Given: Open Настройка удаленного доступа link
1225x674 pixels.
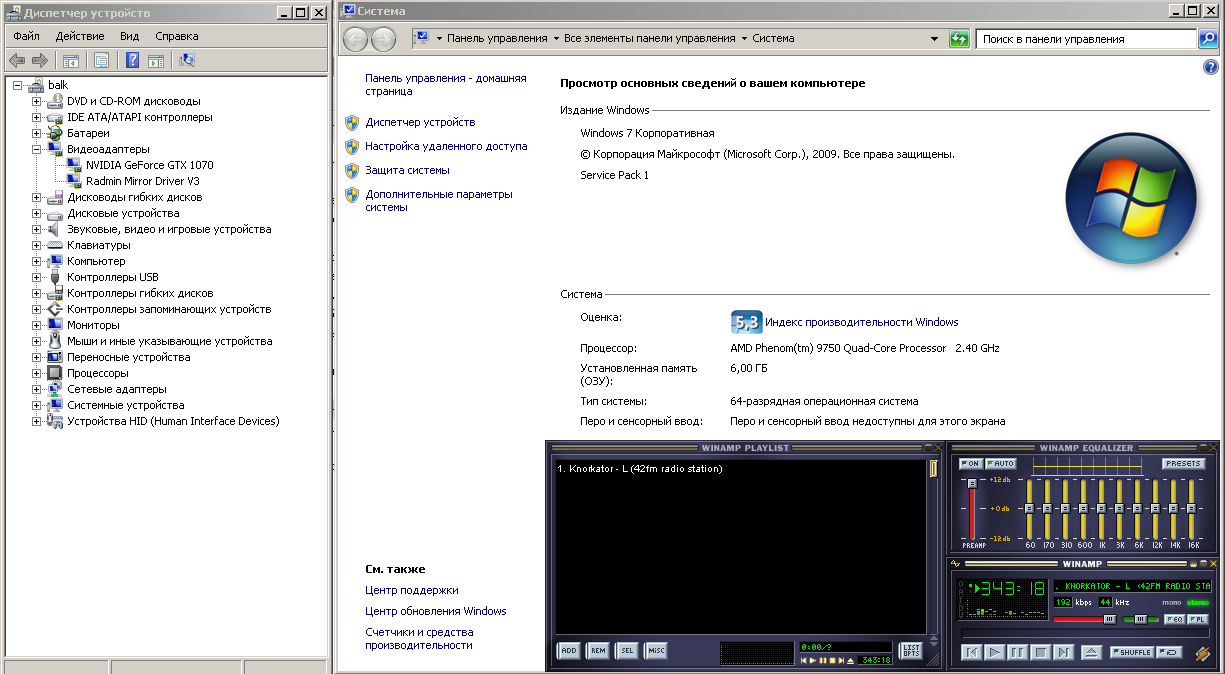Looking at the screenshot, I should click(x=446, y=146).
